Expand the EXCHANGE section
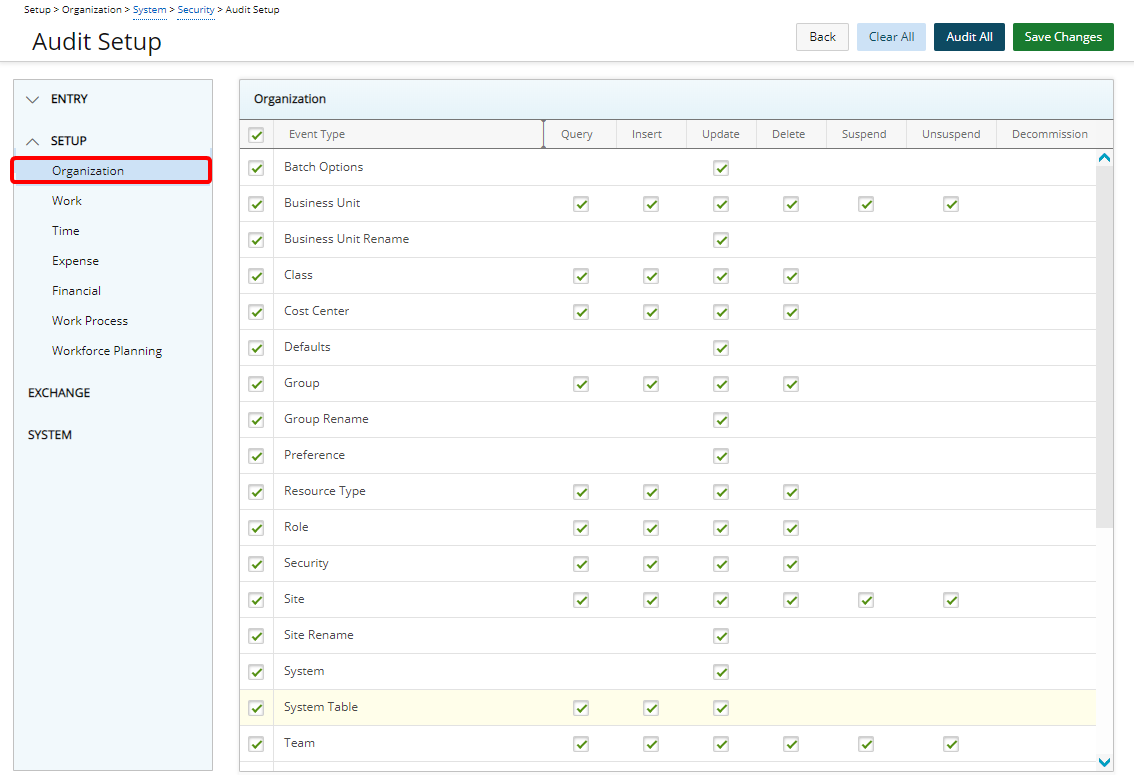The width and height of the screenshot is (1134, 775). [59, 393]
